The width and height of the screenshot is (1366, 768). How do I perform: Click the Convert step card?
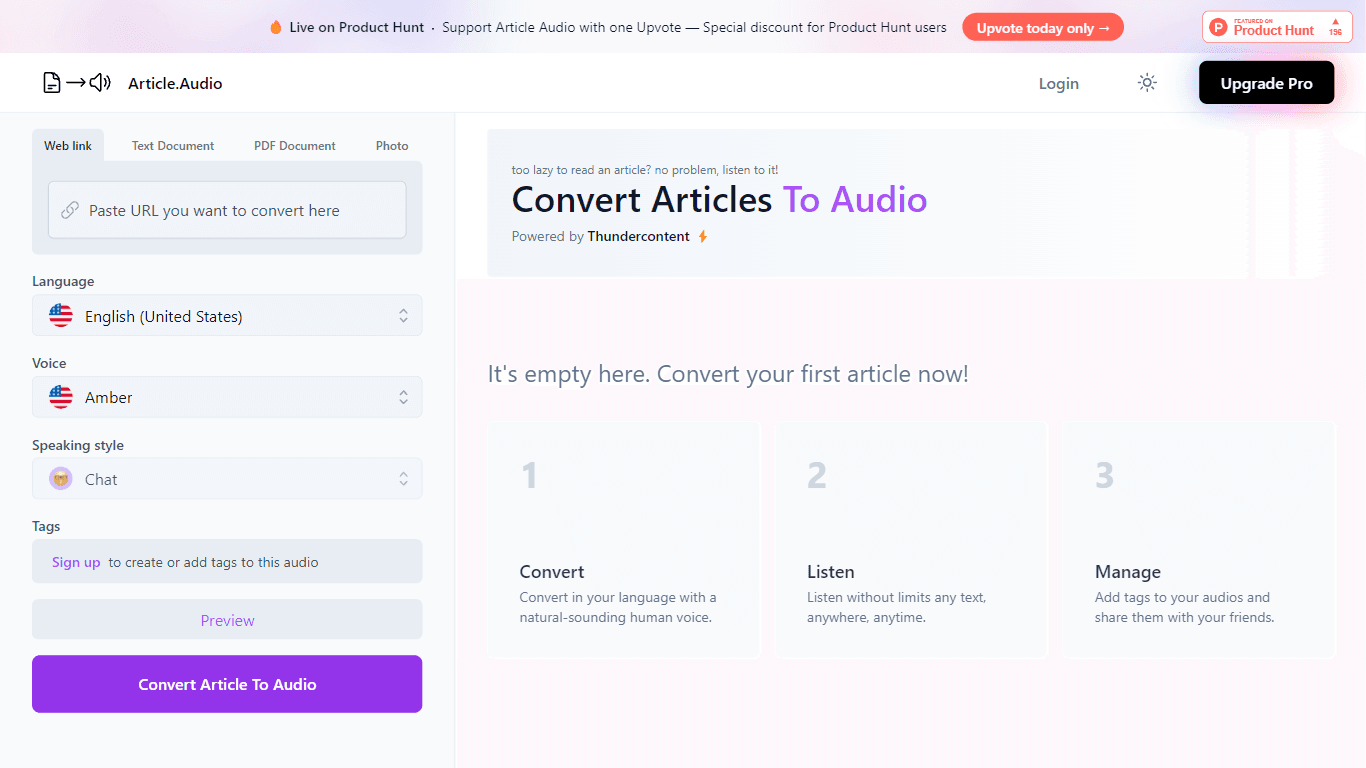coord(624,540)
